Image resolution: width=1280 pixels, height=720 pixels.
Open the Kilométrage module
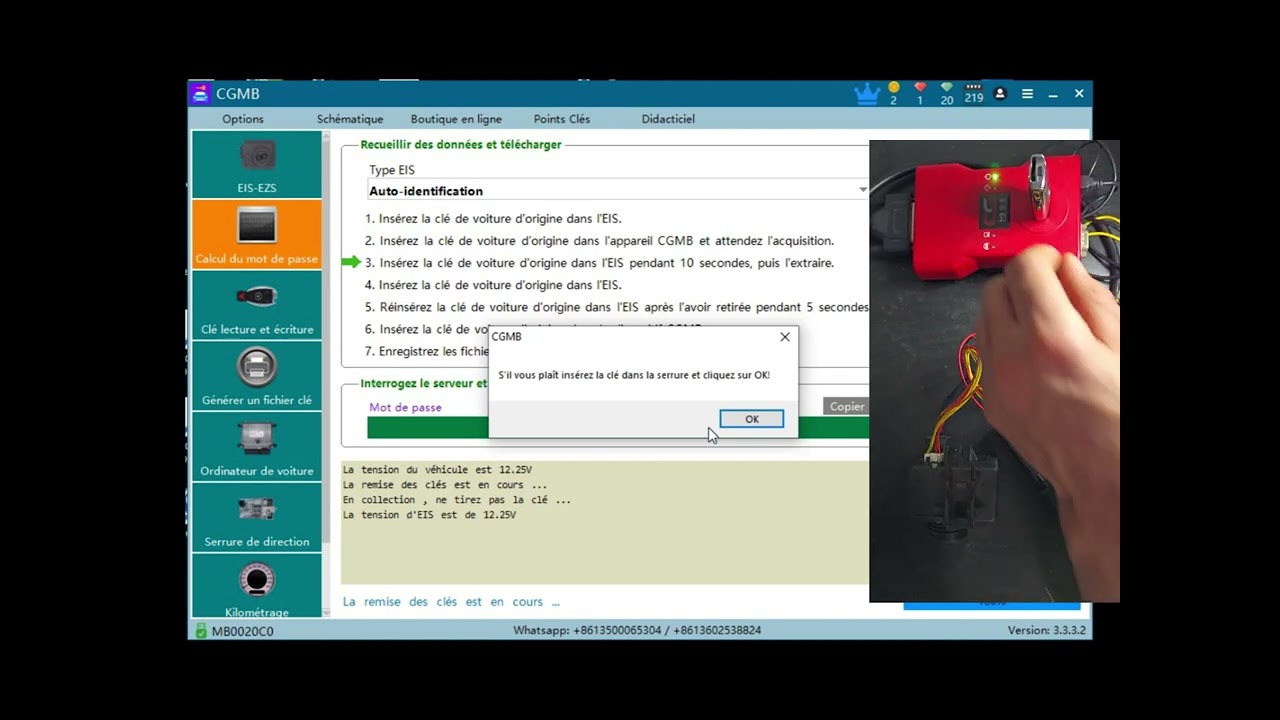coord(257,587)
